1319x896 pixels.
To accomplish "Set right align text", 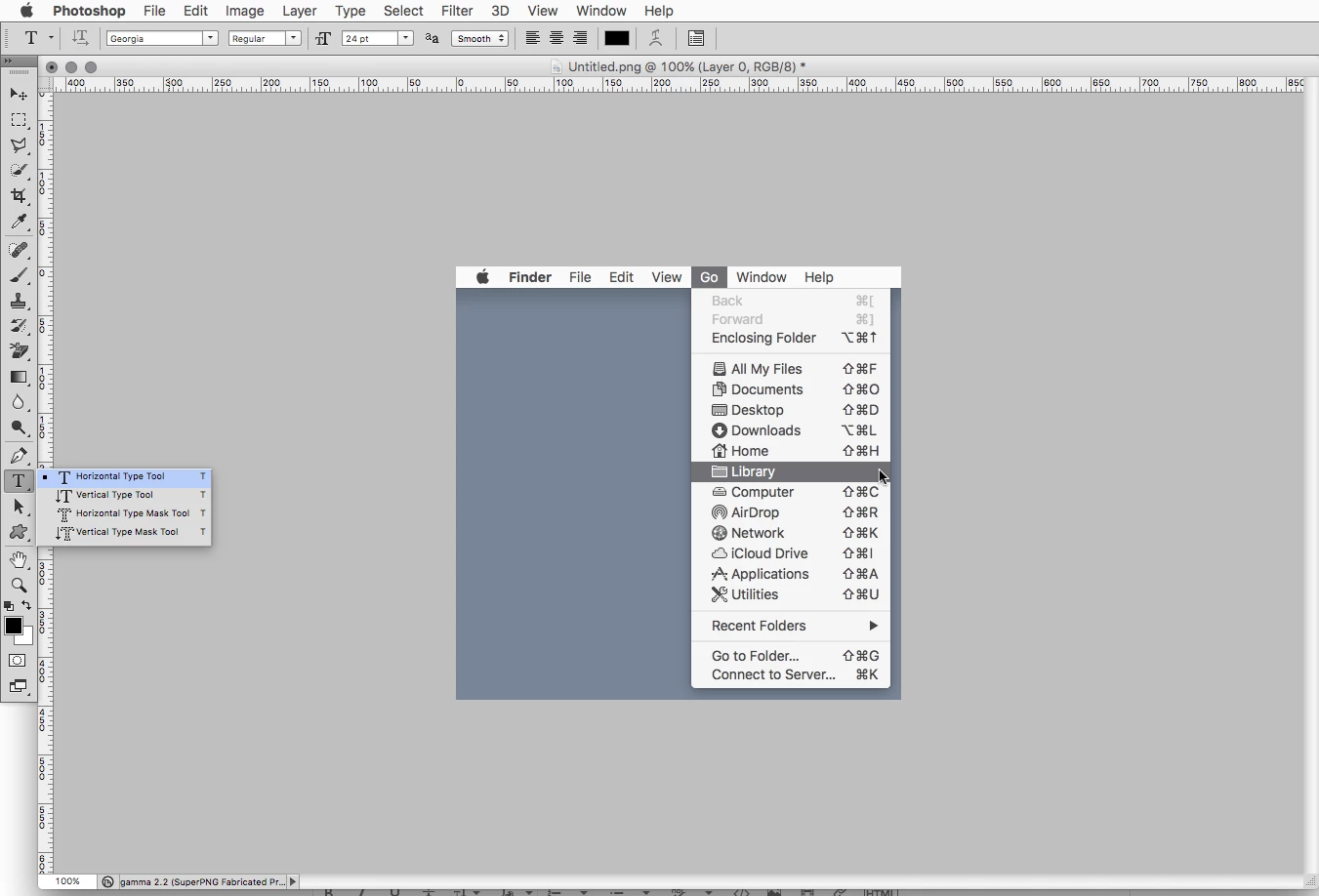I will [580, 38].
